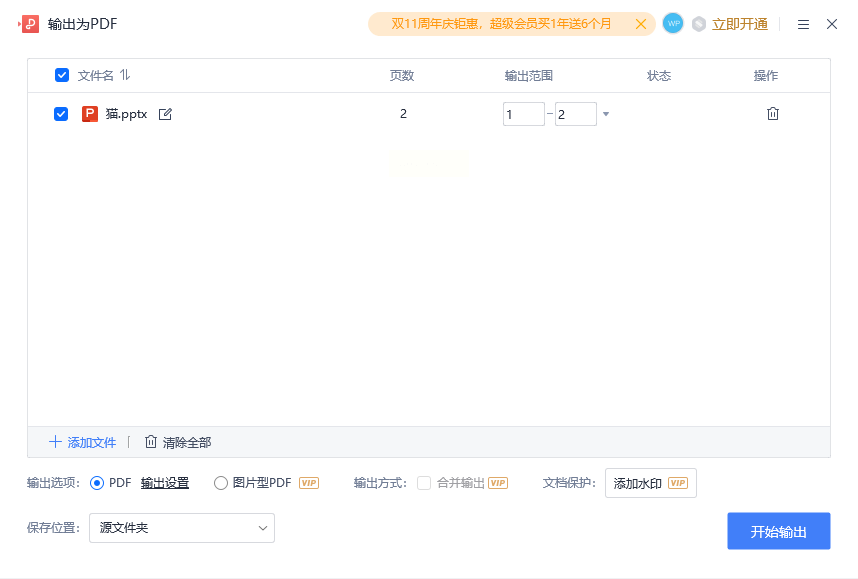The height and width of the screenshot is (579, 858).
Task: Click the rename icon next to 猫.pptx
Action: [165, 114]
